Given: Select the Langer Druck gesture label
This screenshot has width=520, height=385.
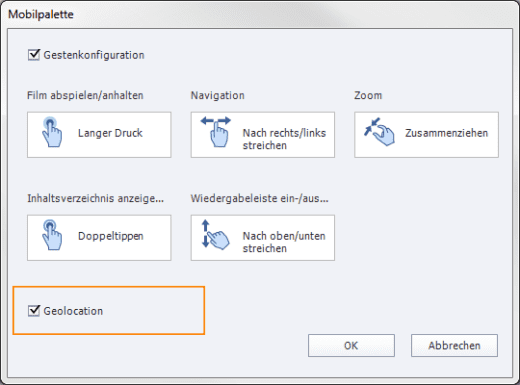Looking at the screenshot, I should tap(110, 133).
